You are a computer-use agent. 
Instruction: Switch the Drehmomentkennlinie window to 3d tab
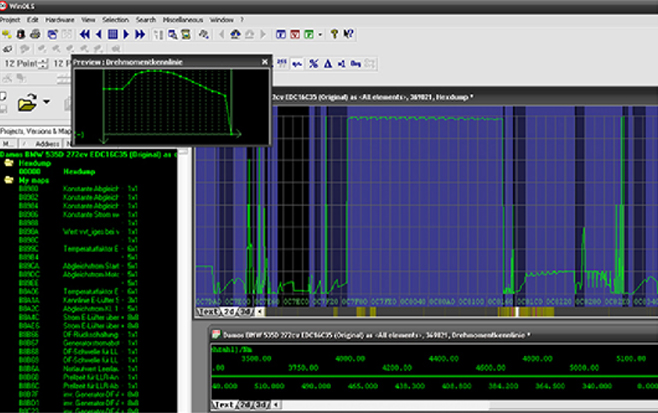tap(261, 405)
